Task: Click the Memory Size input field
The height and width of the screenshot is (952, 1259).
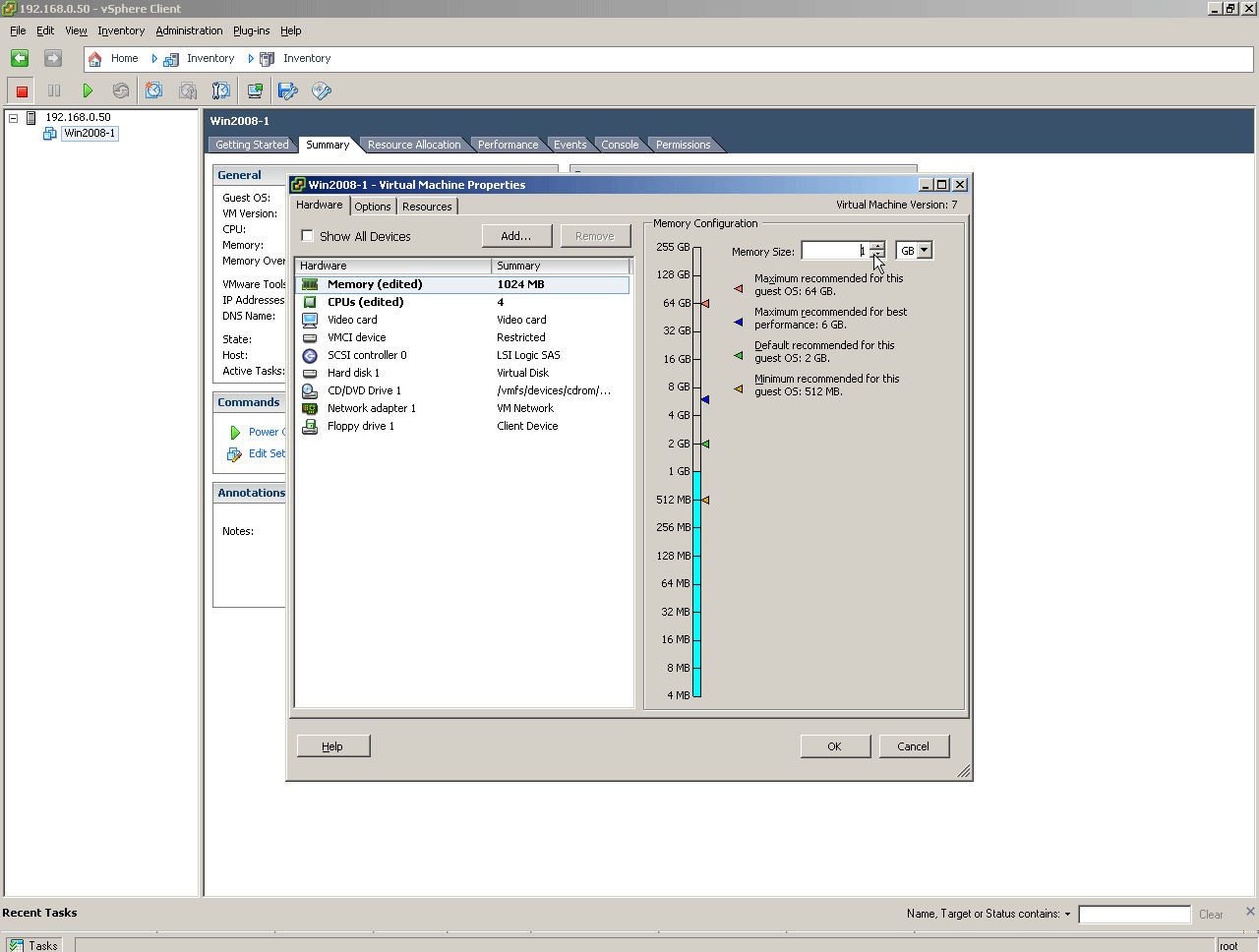Action: 835,251
